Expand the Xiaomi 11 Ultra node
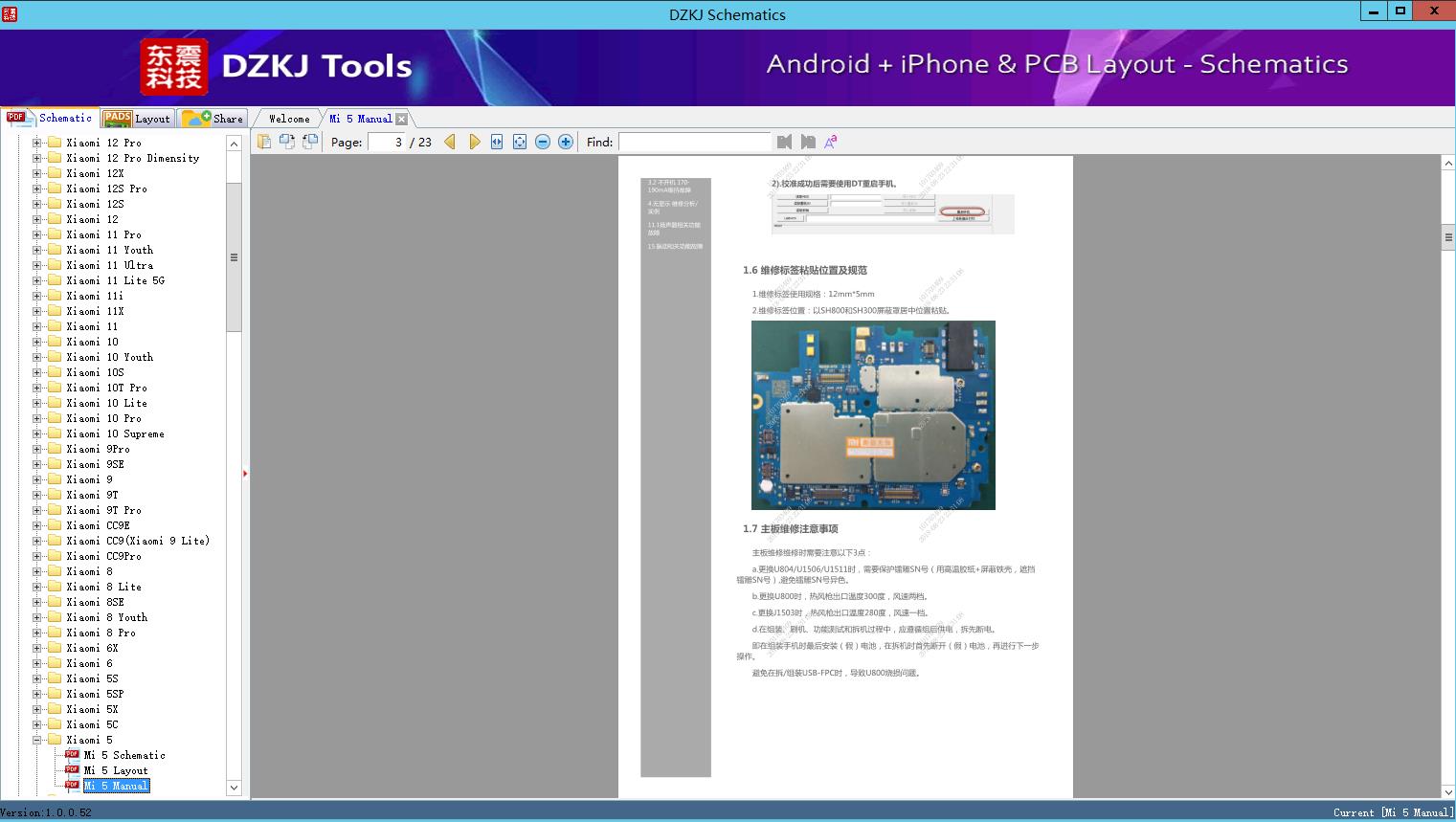 coord(37,265)
